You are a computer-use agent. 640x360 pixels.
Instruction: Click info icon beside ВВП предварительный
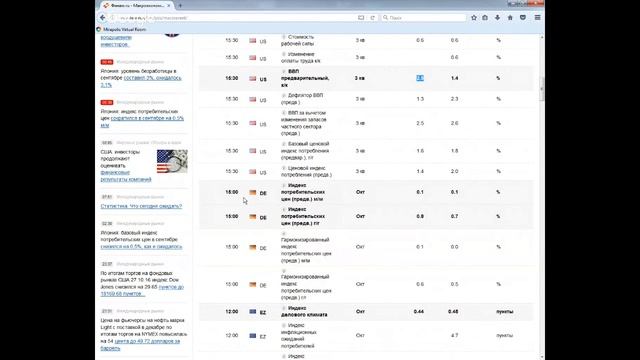coord(284,71)
